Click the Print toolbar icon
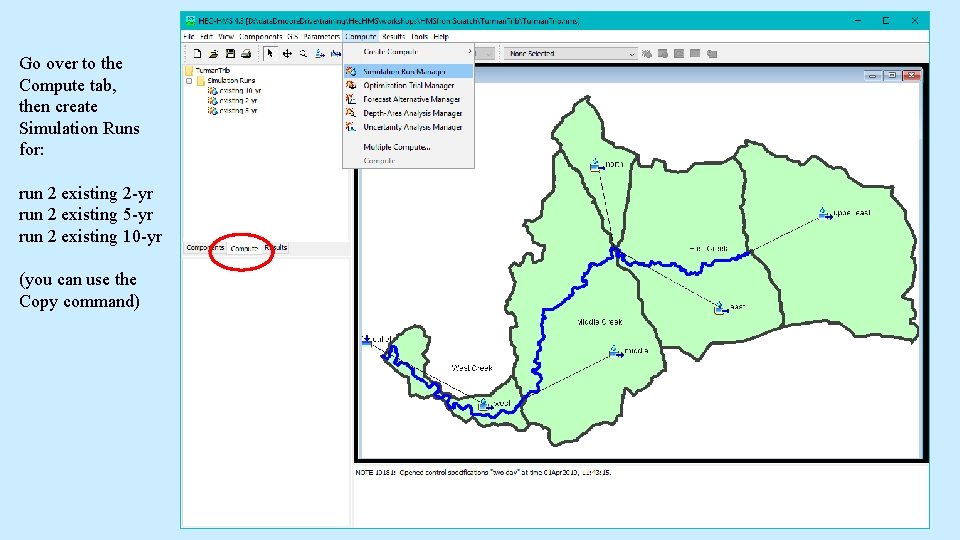The height and width of the screenshot is (540, 960). (x=246, y=54)
